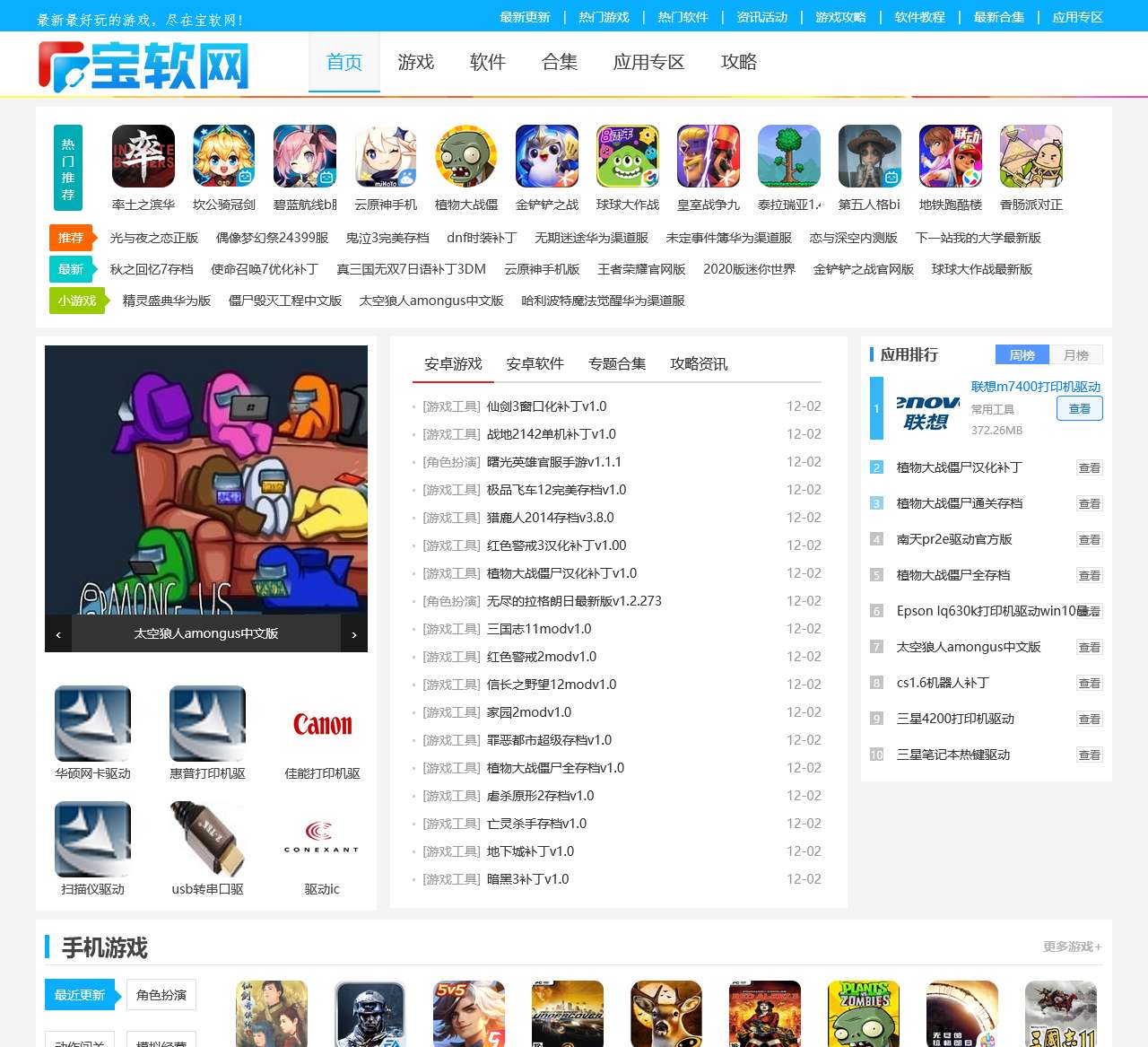
Task: Open the Plants vs Zombies thumbnail in 手机游戏
Action: pos(864,1014)
